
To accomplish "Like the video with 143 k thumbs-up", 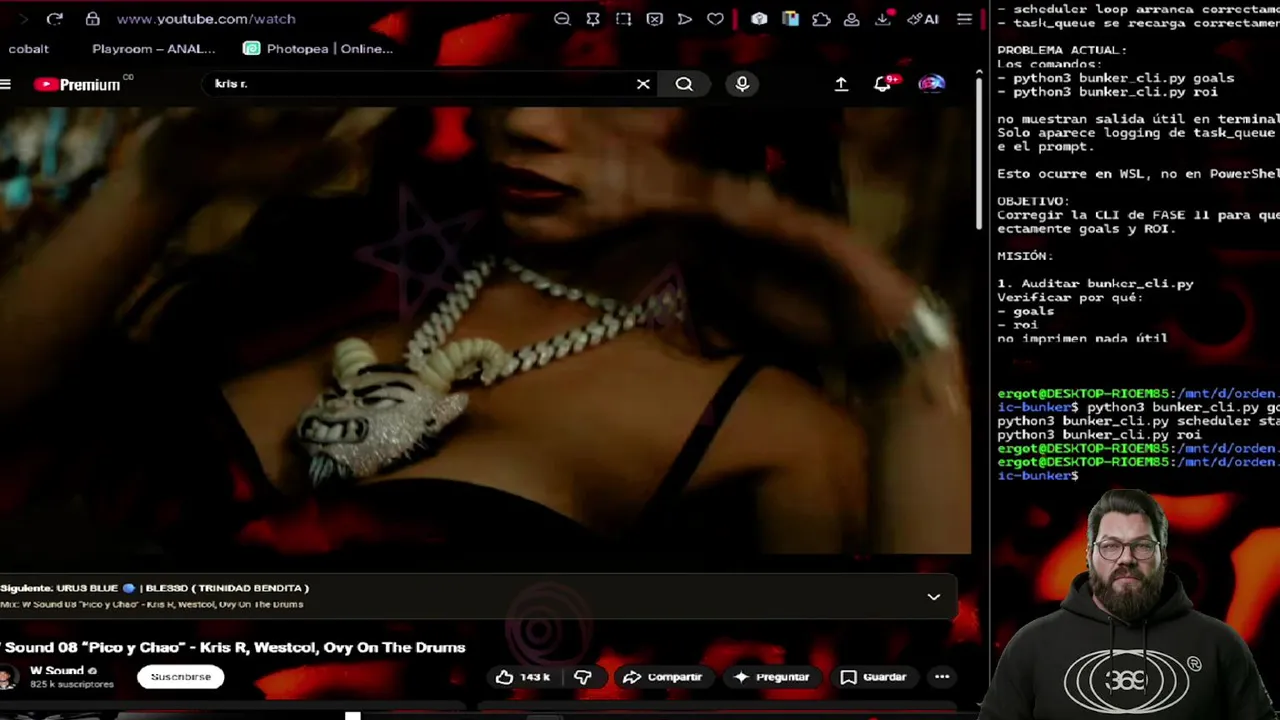I will tap(523, 677).
